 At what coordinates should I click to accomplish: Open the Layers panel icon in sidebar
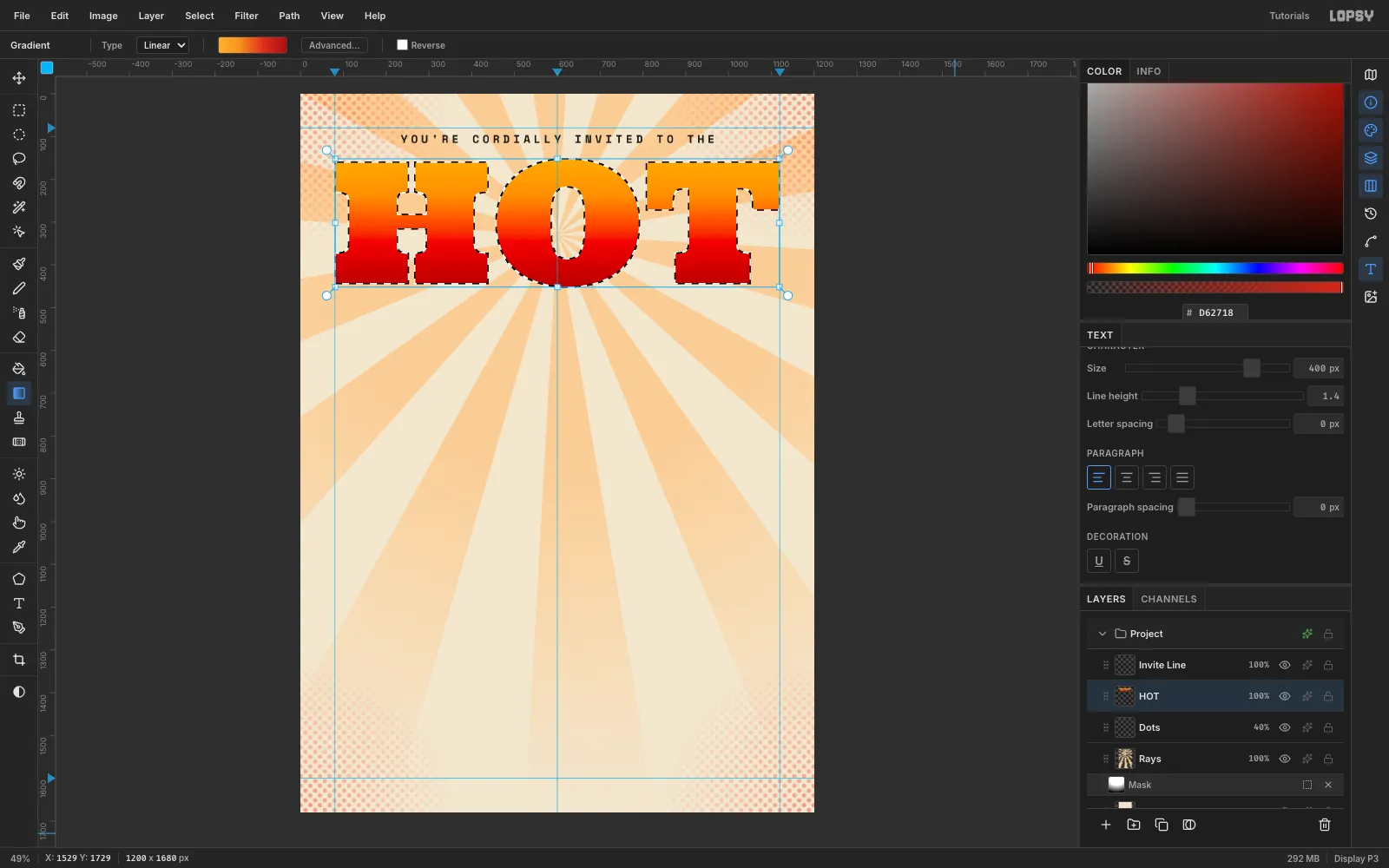1371,158
